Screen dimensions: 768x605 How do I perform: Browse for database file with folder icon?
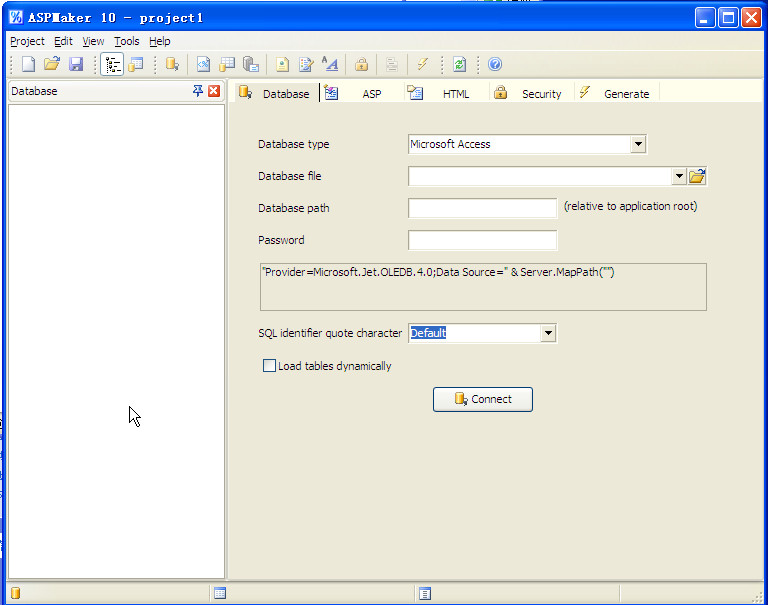click(x=697, y=176)
